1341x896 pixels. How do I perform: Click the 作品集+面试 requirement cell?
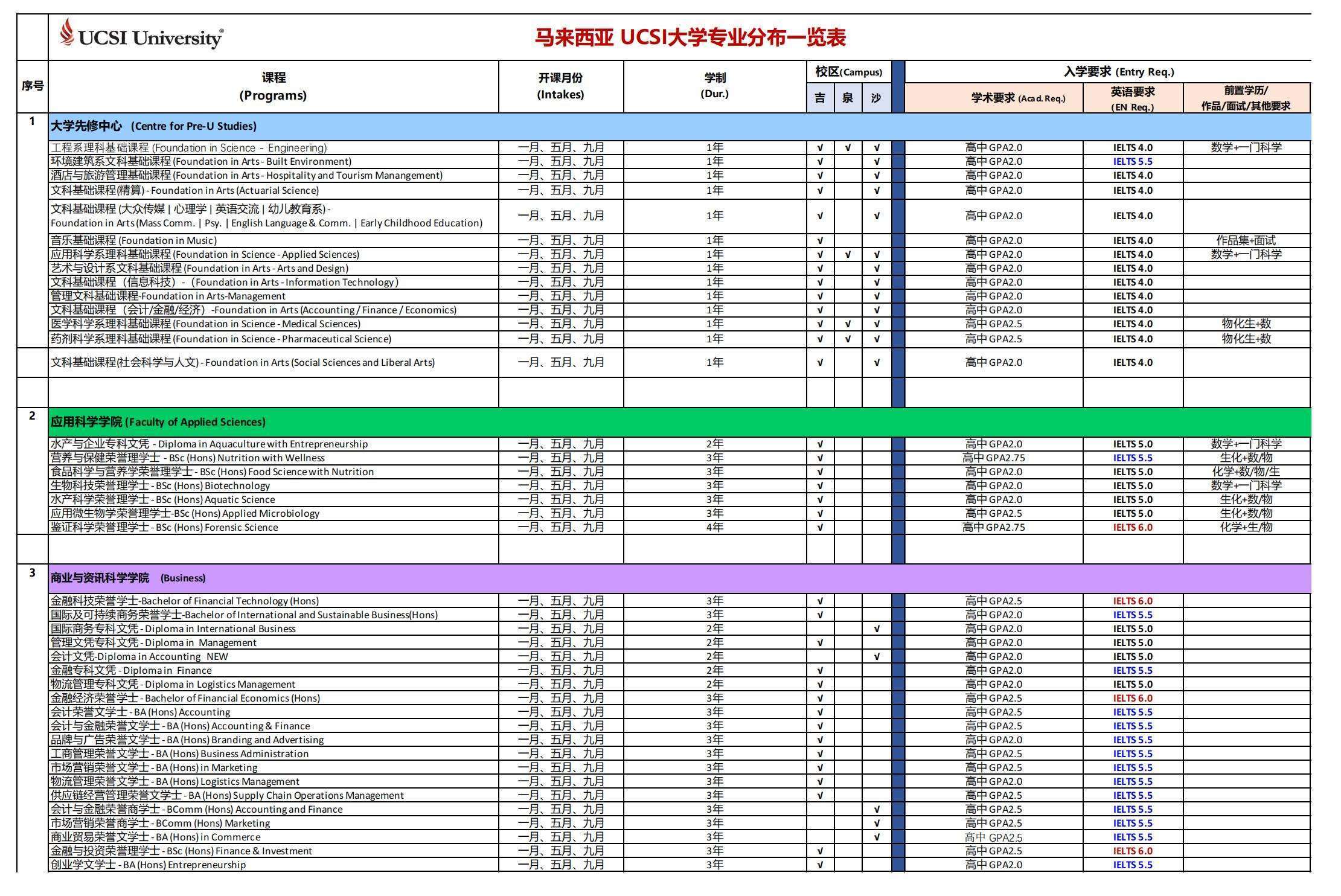pyautogui.click(x=1246, y=240)
